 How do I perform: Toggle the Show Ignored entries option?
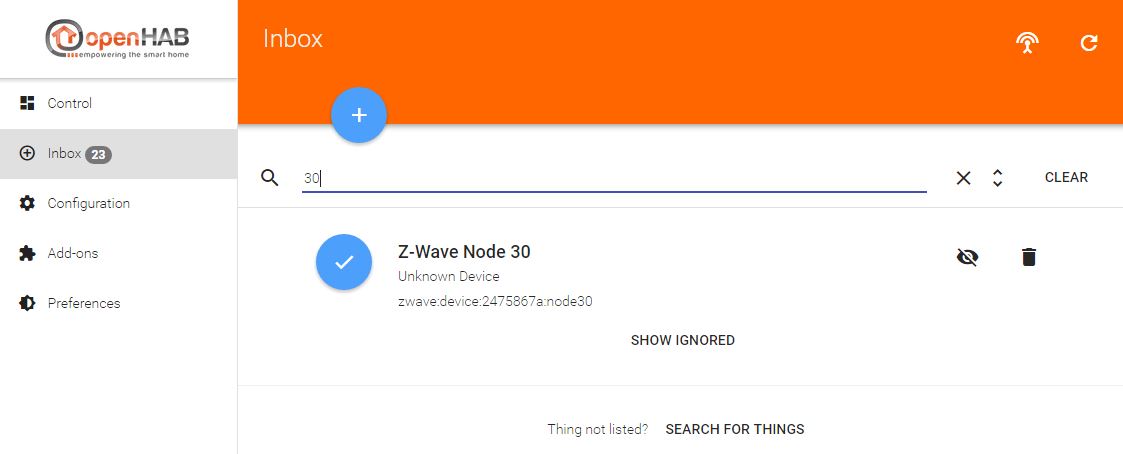(x=683, y=340)
